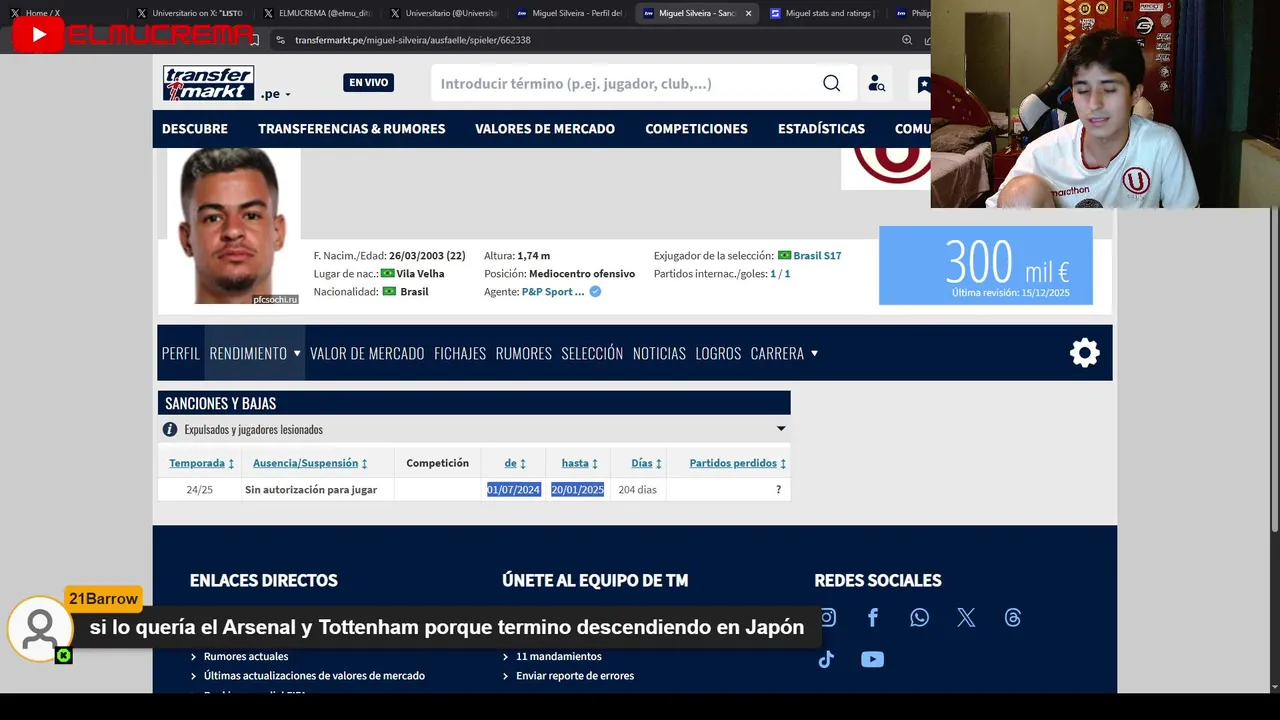Image resolution: width=1280 pixels, height=720 pixels.
Task: Open VALORES DE MERCADO menu
Action: (x=545, y=129)
